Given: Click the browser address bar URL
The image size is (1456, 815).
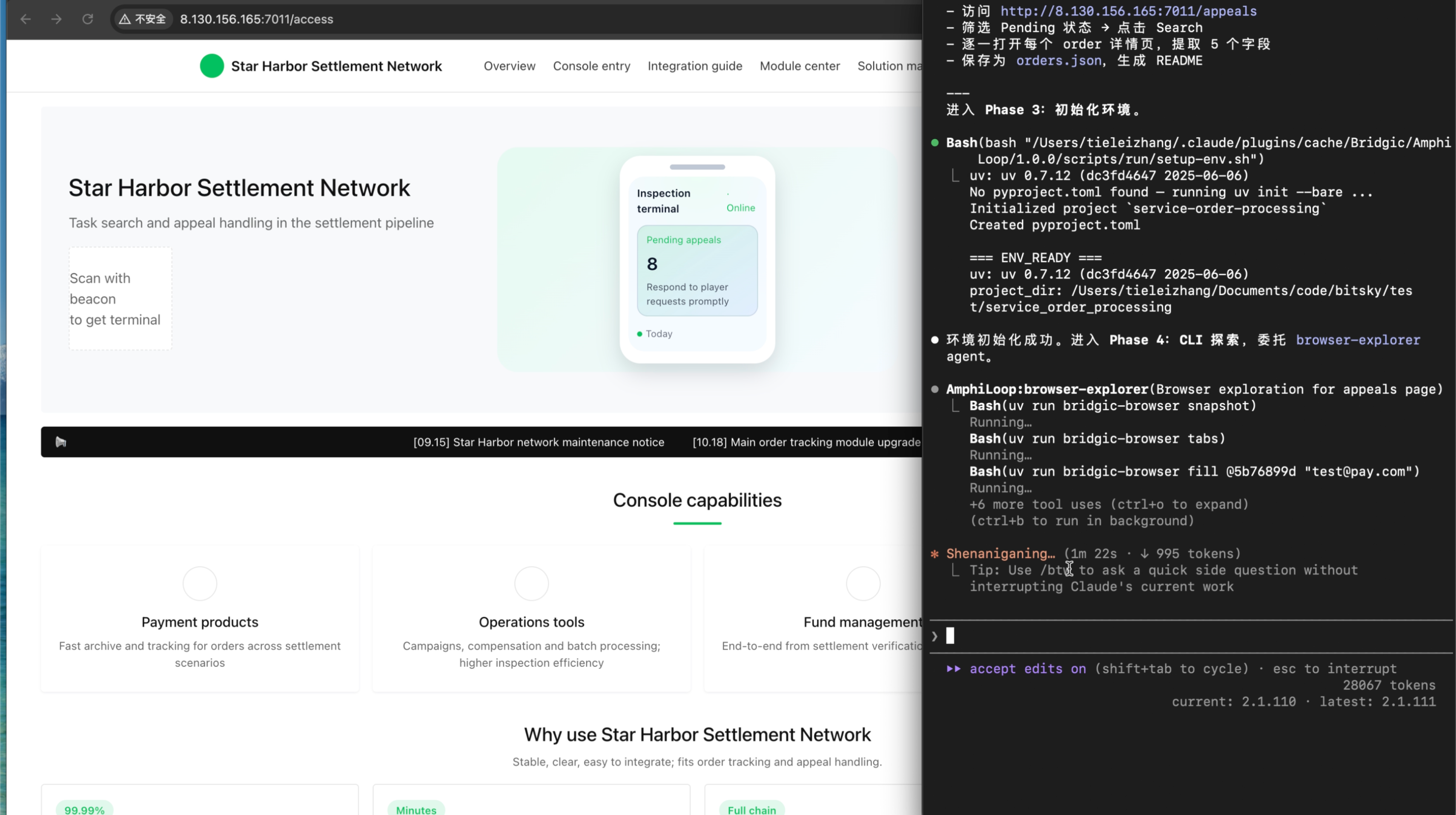Looking at the screenshot, I should [257, 19].
